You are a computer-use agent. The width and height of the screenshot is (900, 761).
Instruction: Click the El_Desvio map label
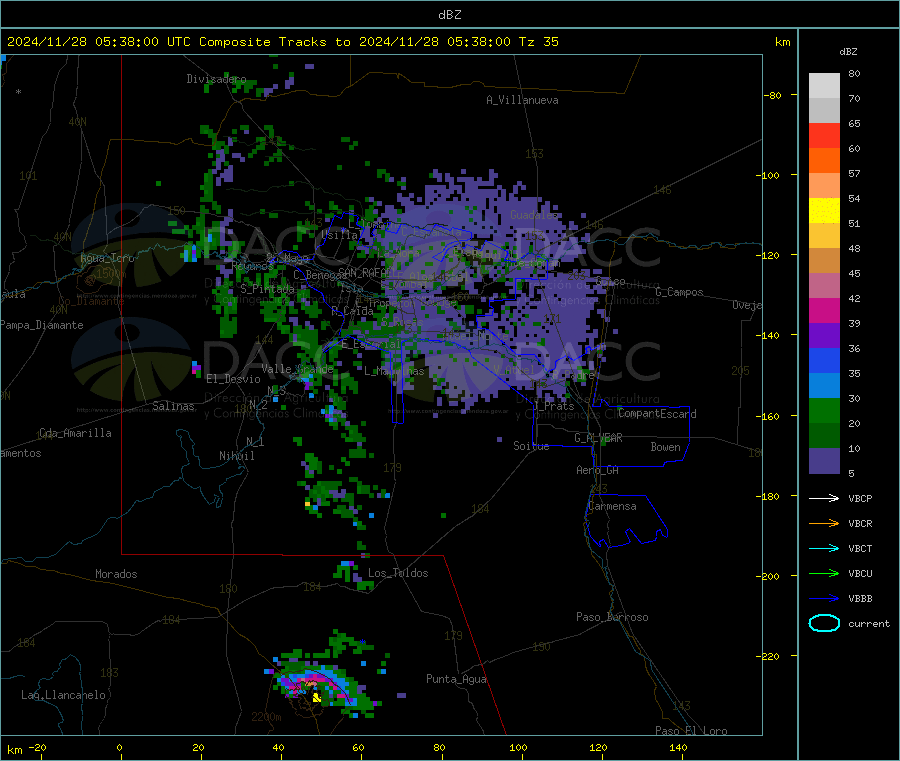coord(233,379)
